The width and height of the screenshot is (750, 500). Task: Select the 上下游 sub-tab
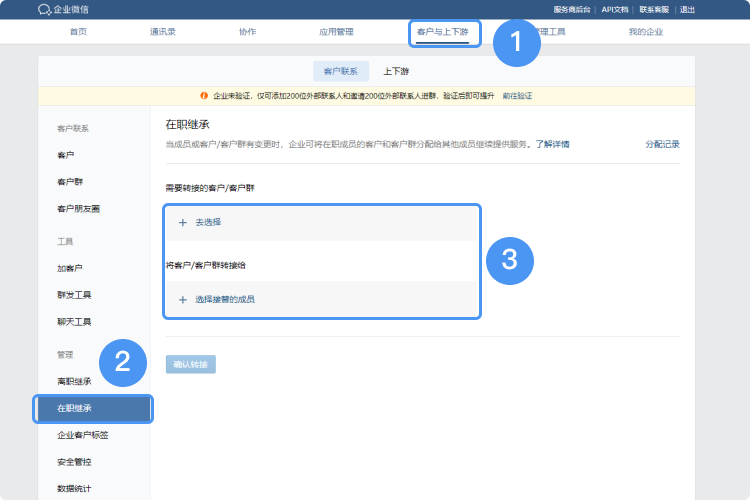tap(396, 71)
